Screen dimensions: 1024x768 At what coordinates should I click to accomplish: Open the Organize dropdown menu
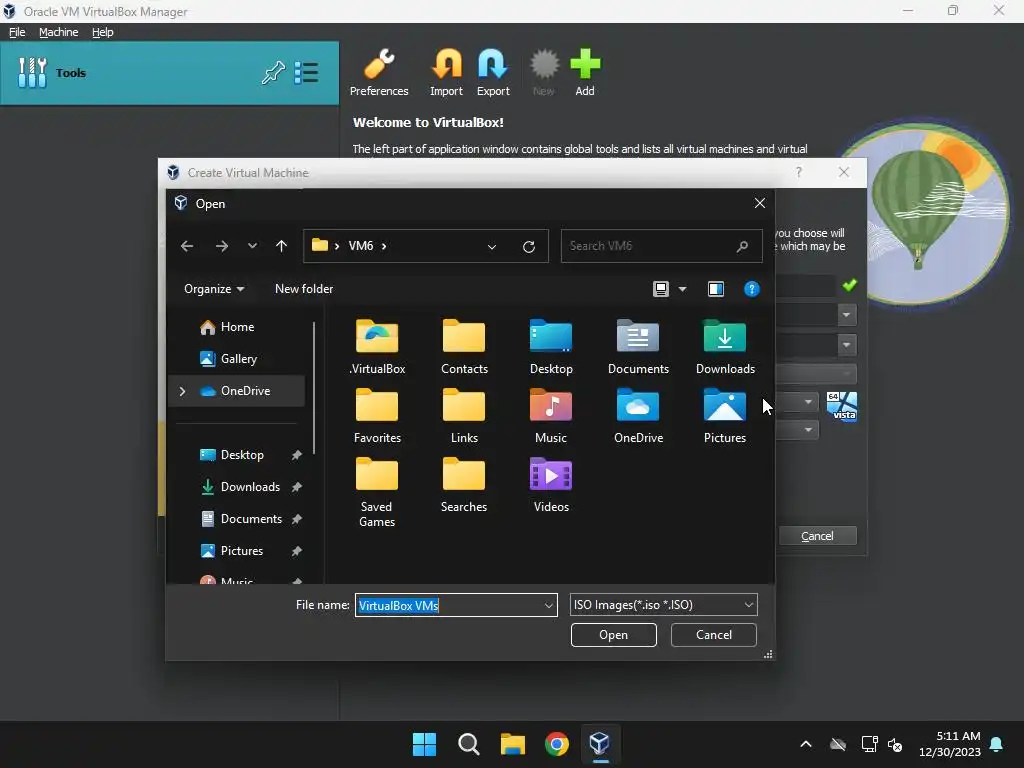[x=214, y=289]
